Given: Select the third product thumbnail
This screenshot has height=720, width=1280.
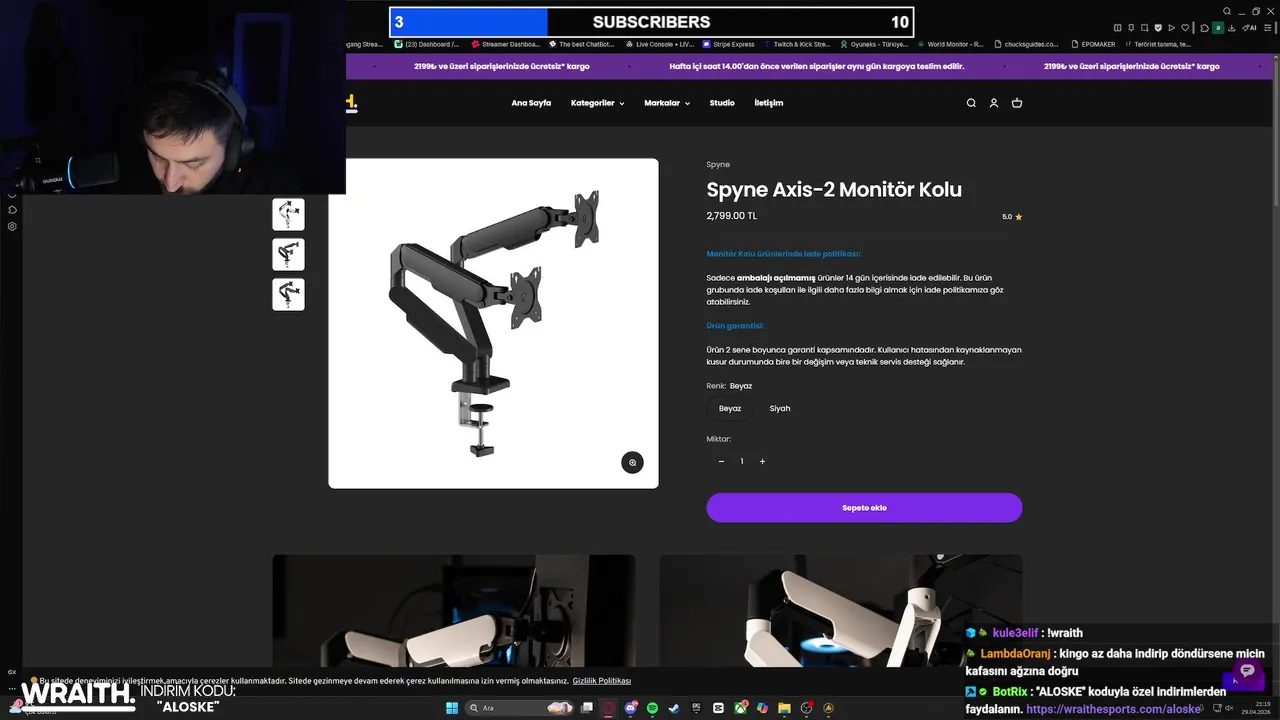Looking at the screenshot, I should click(288, 294).
